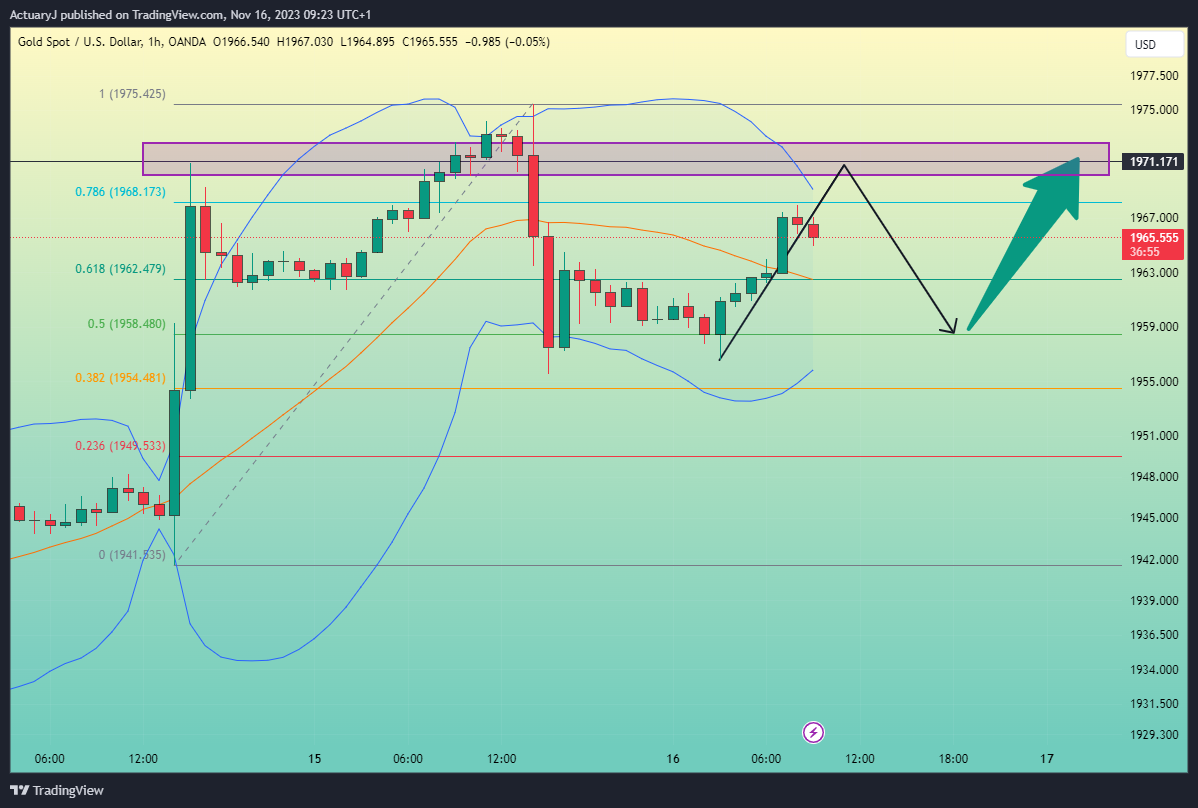Click the 1936.500 price axis label
The width and height of the screenshot is (1198, 808).
click(x=1154, y=635)
